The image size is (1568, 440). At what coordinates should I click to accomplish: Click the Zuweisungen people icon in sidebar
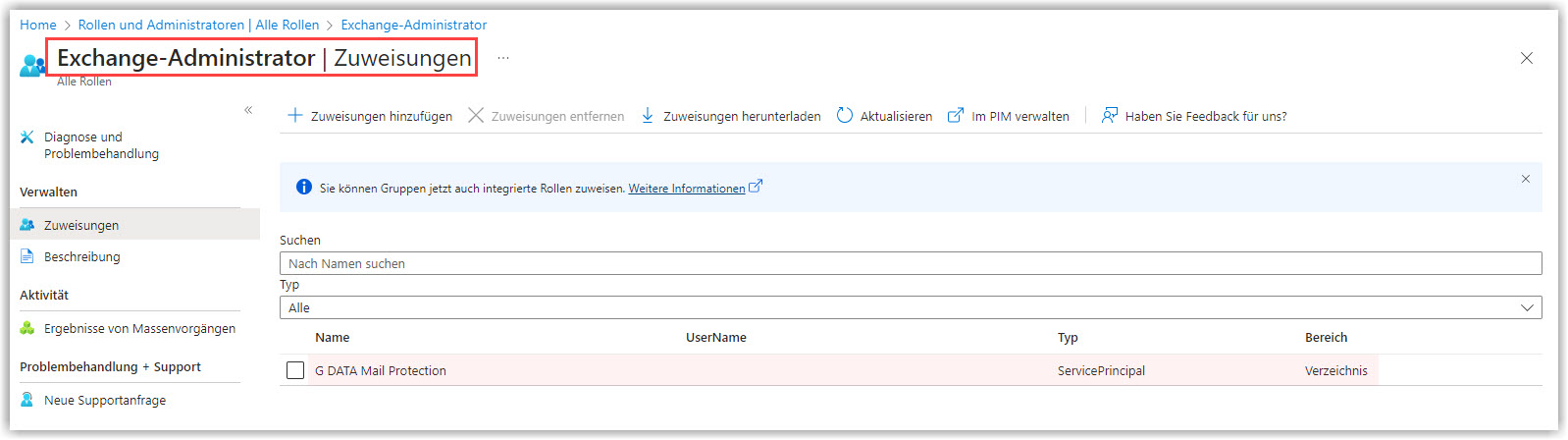click(27, 225)
